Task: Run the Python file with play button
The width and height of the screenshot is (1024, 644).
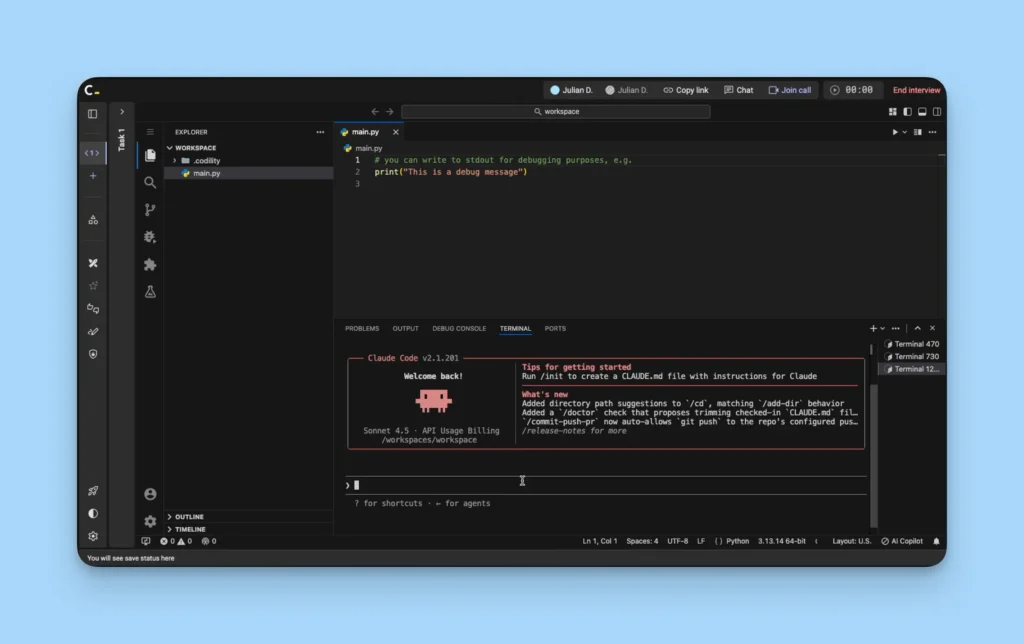Action: (895, 132)
